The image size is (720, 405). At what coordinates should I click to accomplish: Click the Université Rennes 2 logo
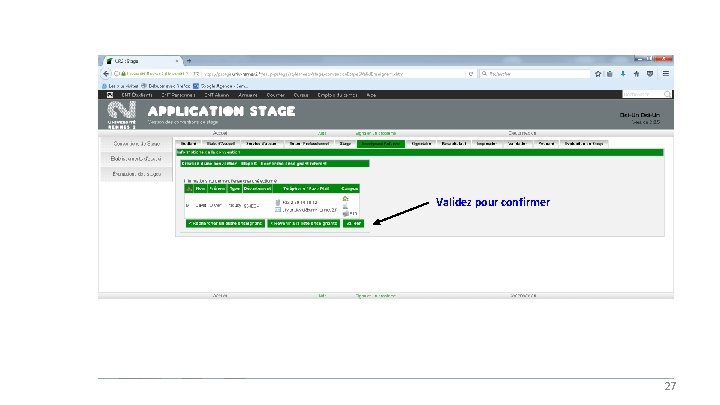coord(121,115)
